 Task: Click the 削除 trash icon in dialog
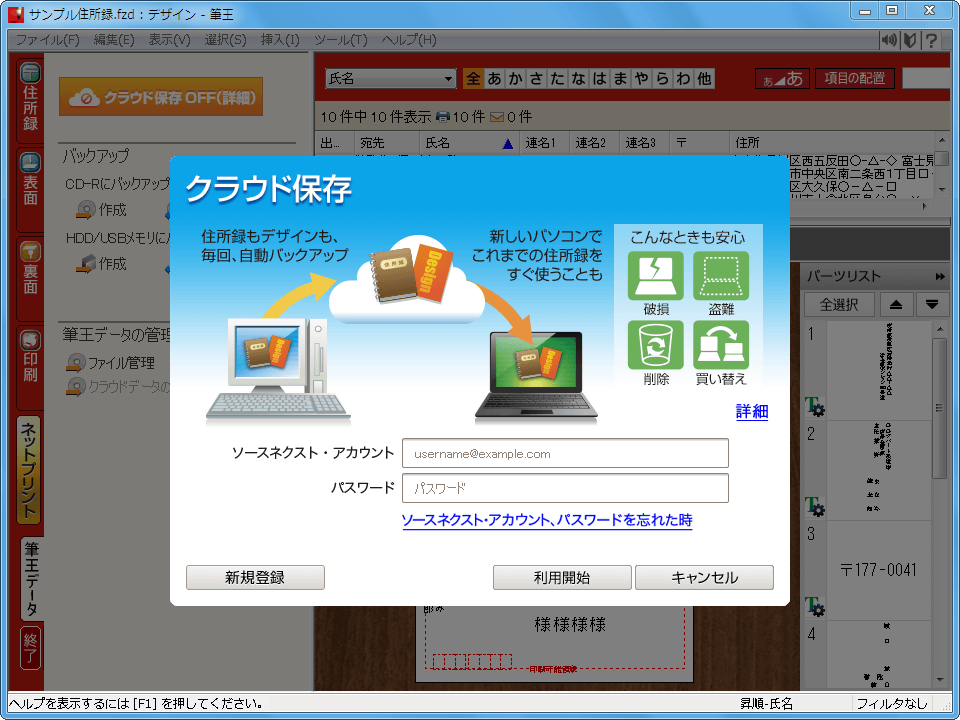[656, 345]
